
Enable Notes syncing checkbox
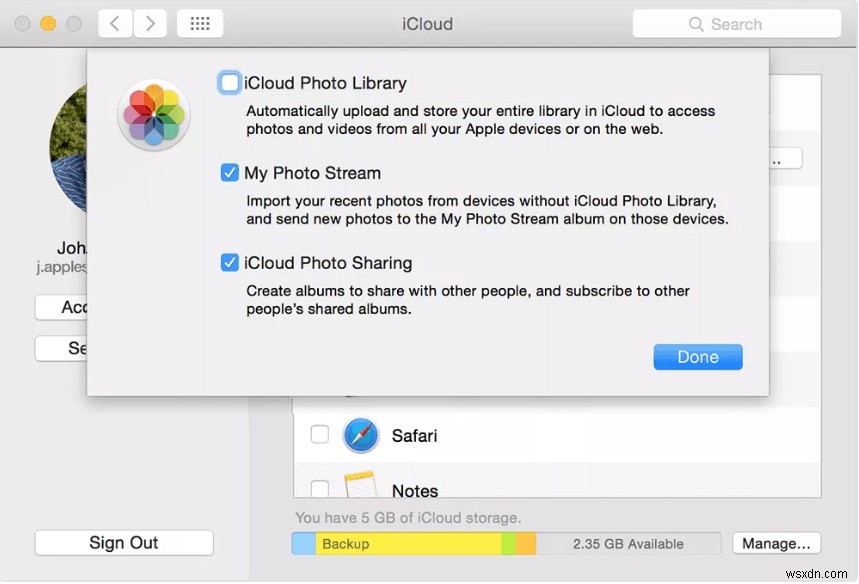pyautogui.click(x=319, y=489)
